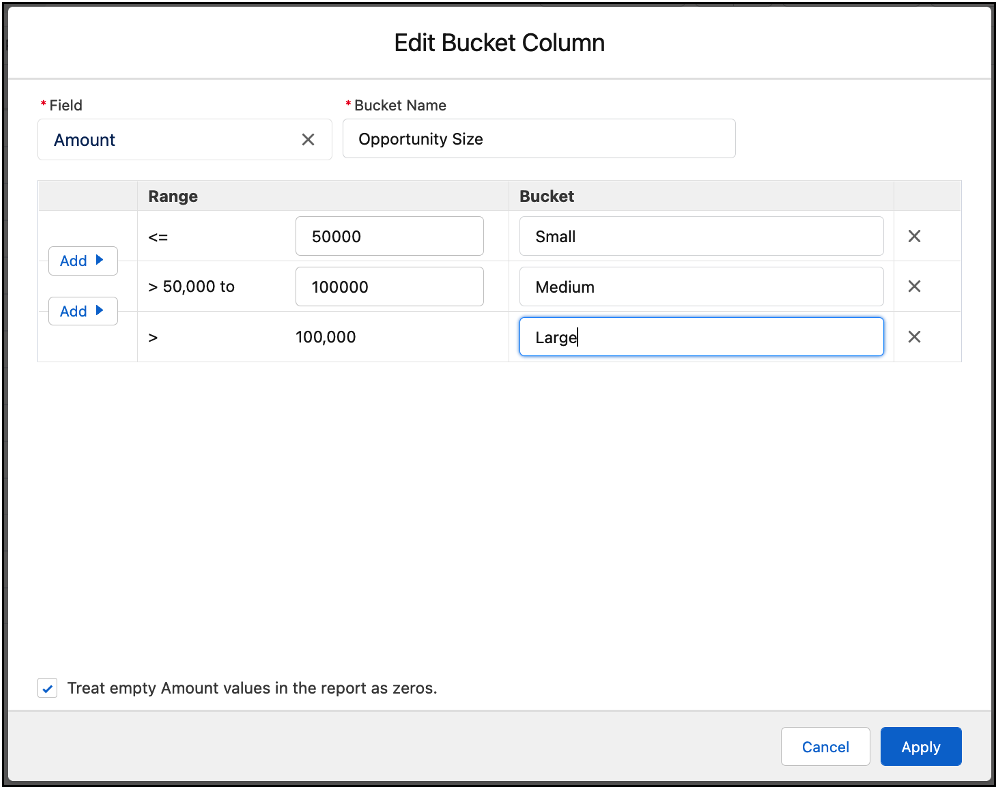Click the Opportunity Size bucket name field
The width and height of the screenshot is (999, 789).
[539, 138]
